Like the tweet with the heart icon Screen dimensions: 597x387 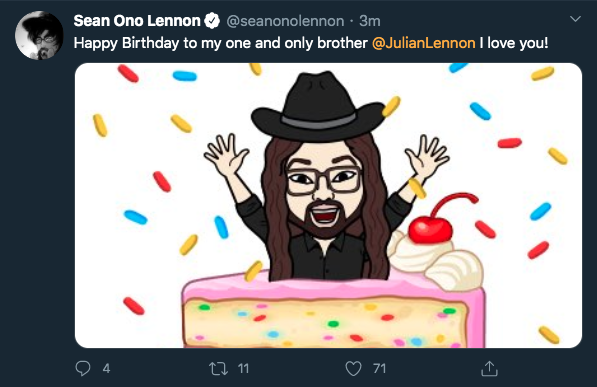[353, 369]
